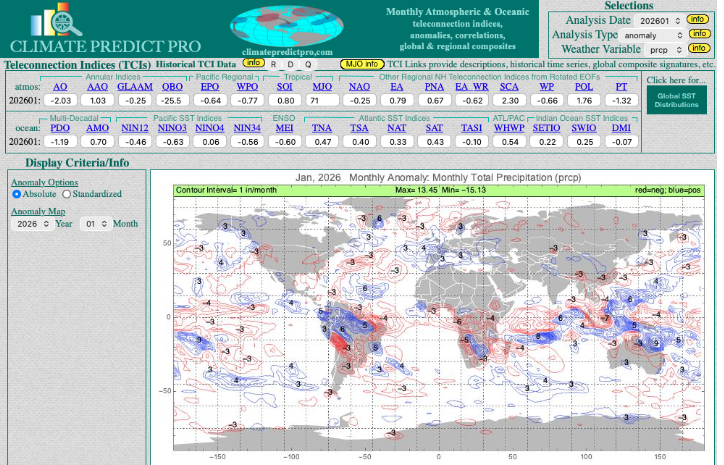Open info for Analysis Date
The image size is (724, 465).
pyautogui.click(x=698, y=20)
